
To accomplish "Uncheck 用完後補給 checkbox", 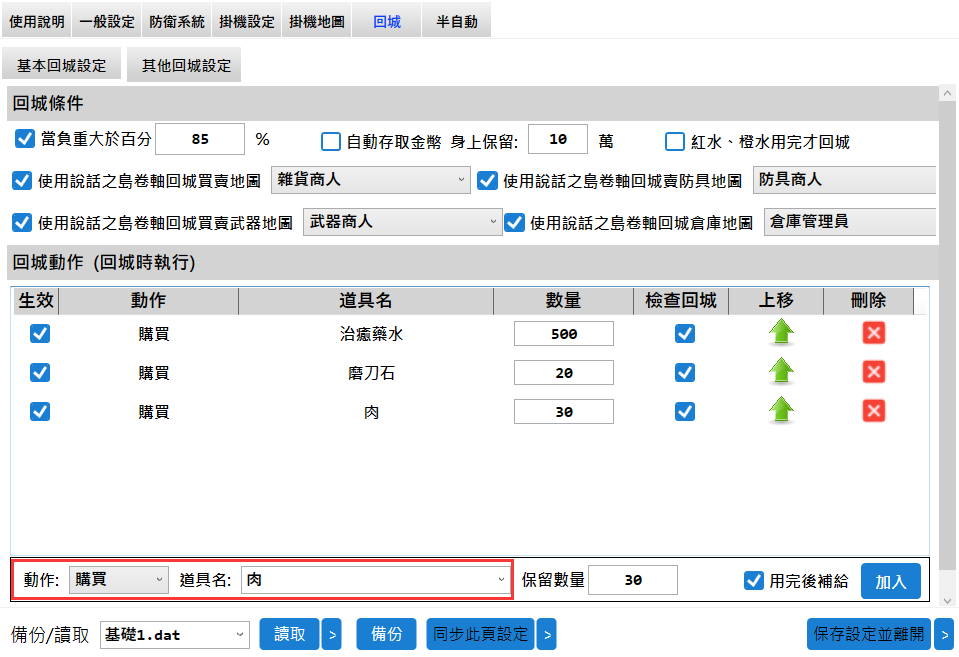I will pos(754,580).
